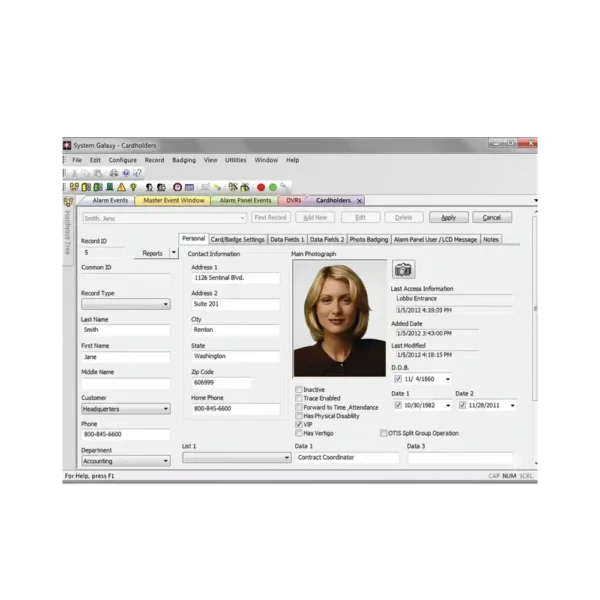Click the Copy toolbar icon
Image resolution: width=600 pixels, height=600 pixels.
click(x=86, y=173)
